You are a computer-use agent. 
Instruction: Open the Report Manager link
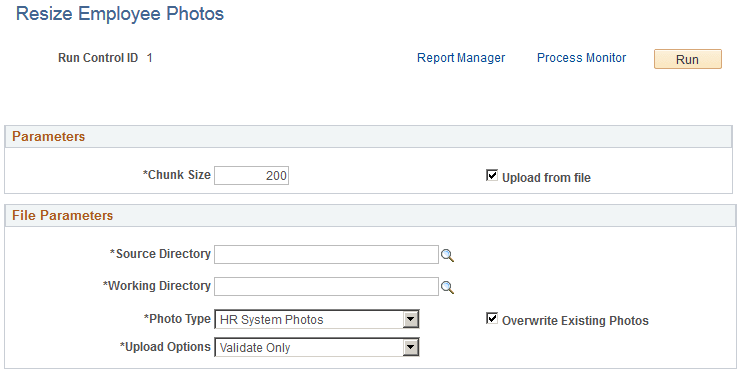[x=461, y=58]
